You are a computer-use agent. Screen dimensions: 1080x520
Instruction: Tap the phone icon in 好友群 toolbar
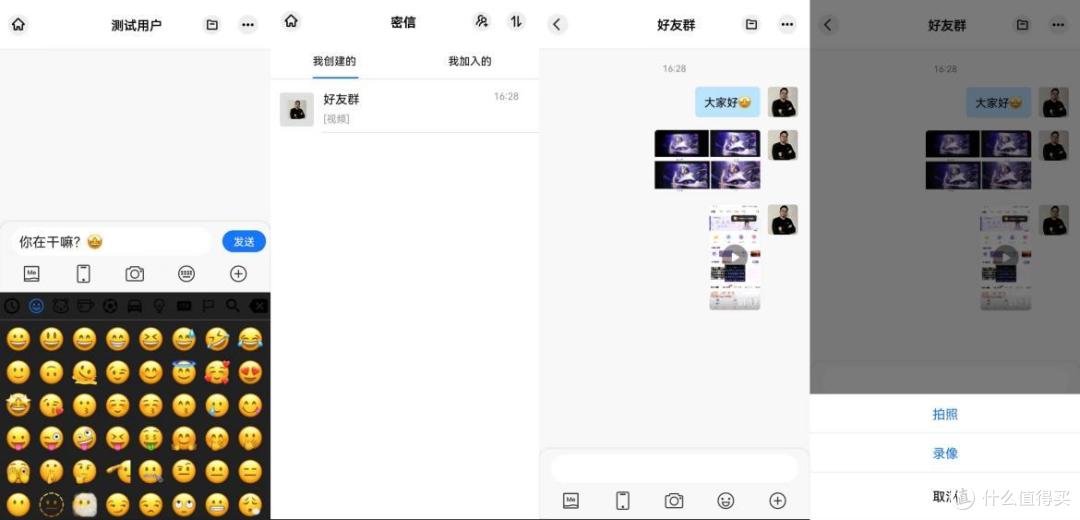623,501
